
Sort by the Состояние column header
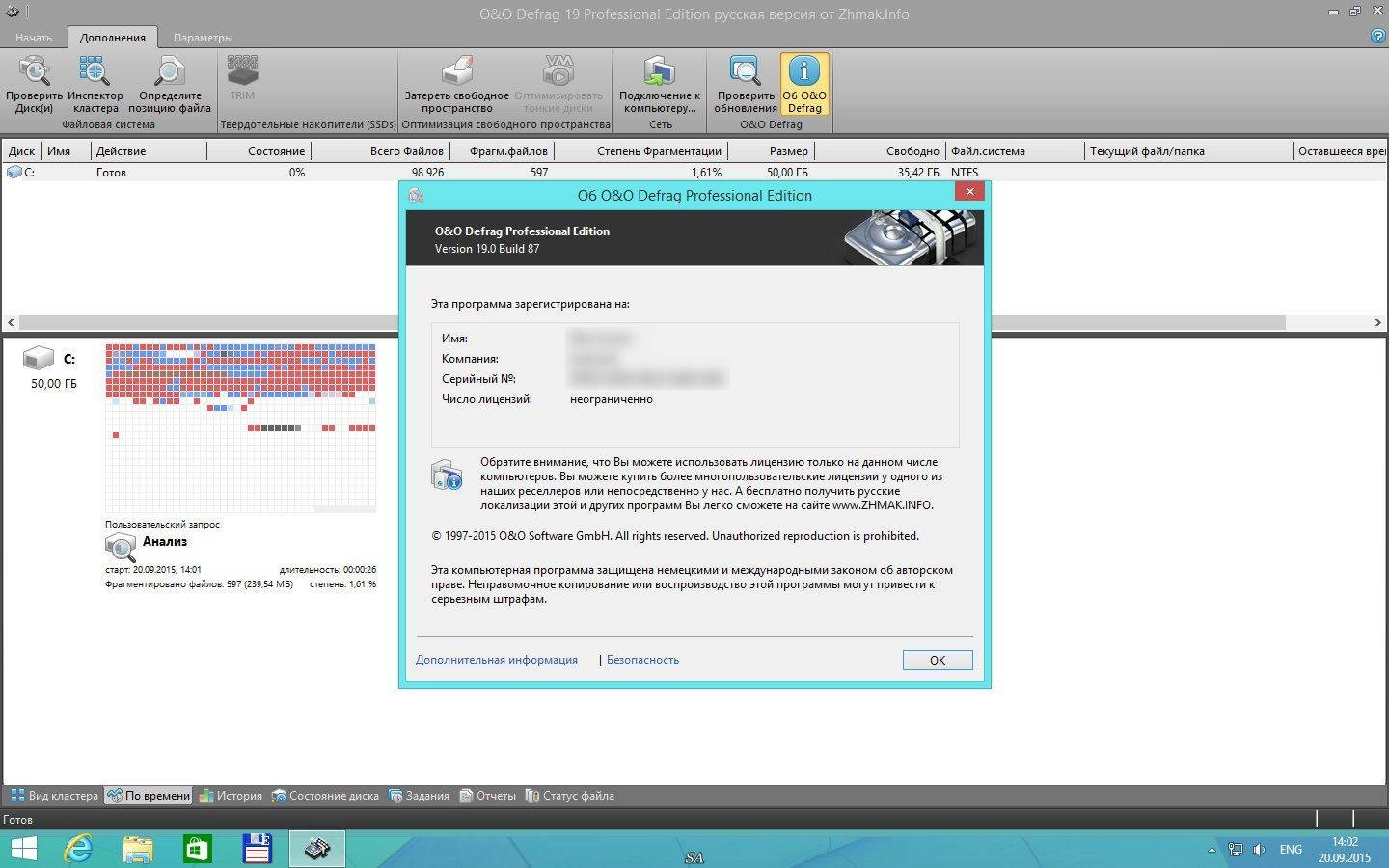[x=259, y=151]
